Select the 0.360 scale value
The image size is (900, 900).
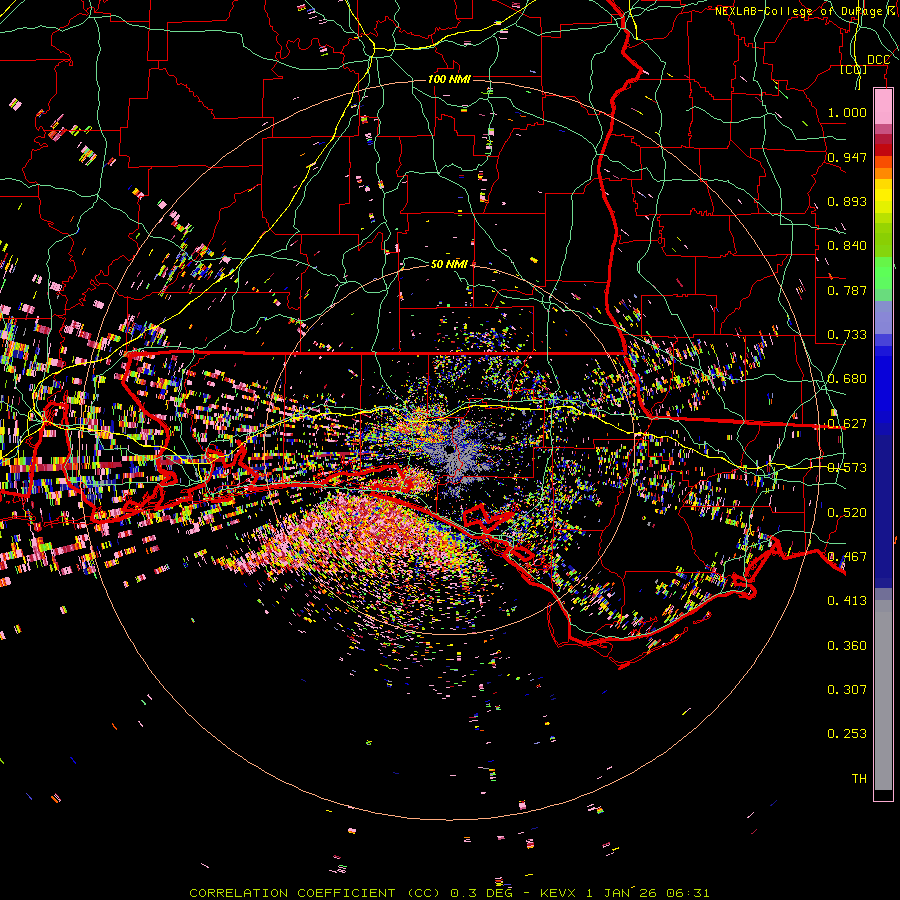pyautogui.click(x=847, y=646)
